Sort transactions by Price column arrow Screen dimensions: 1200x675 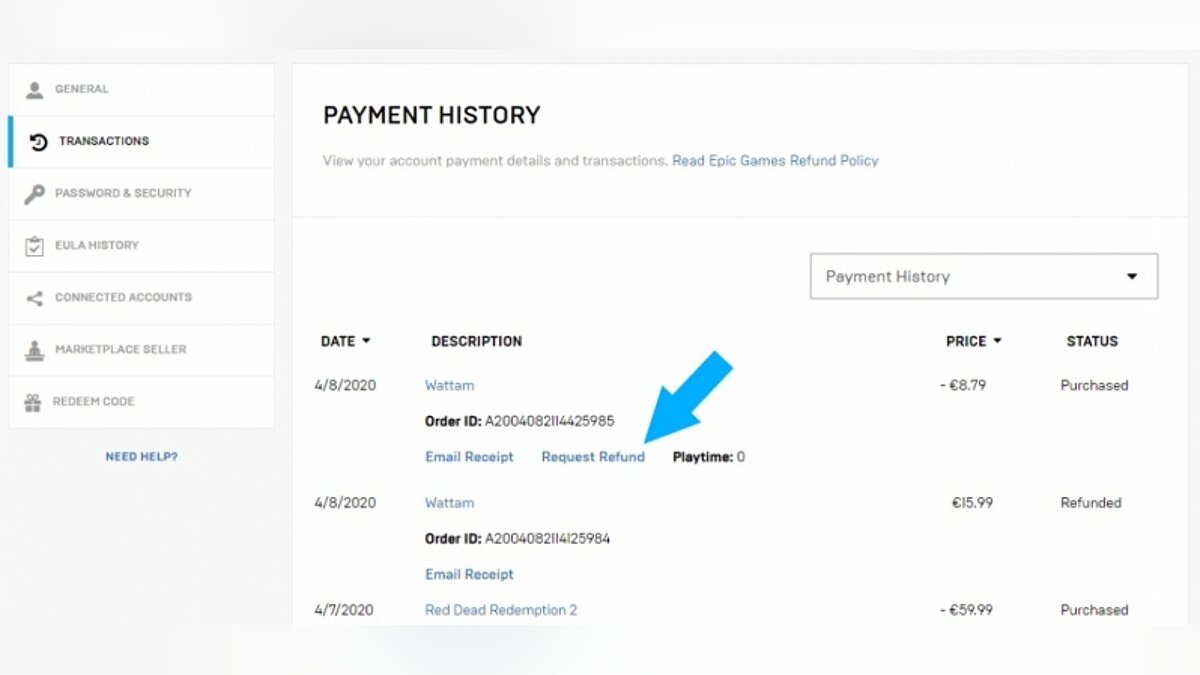pyautogui.click(x=997, y=341)
